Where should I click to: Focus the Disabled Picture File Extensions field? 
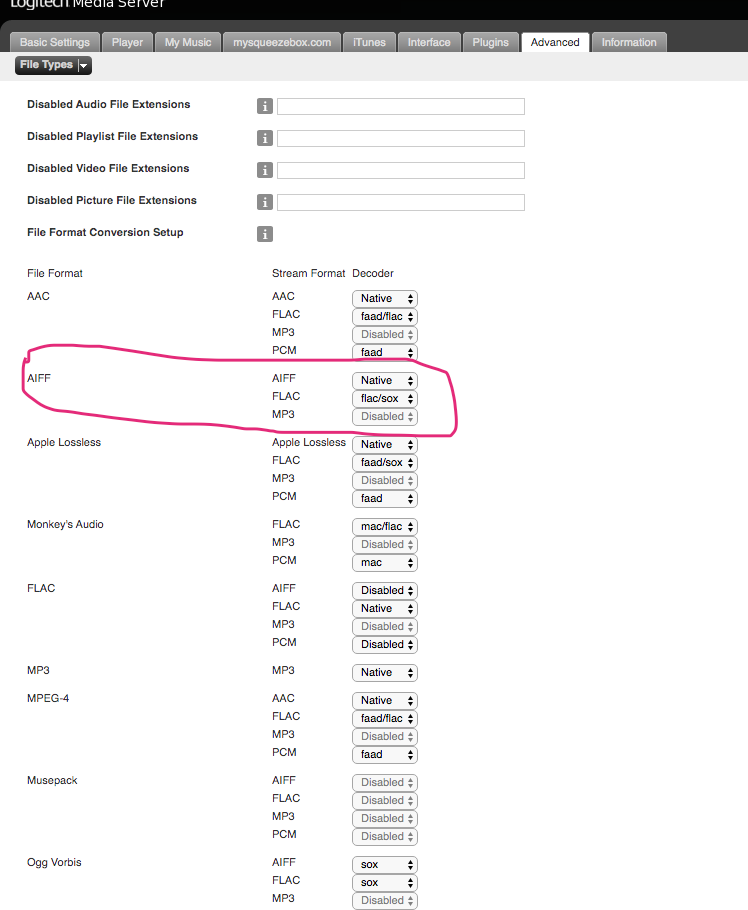point(400,202)
